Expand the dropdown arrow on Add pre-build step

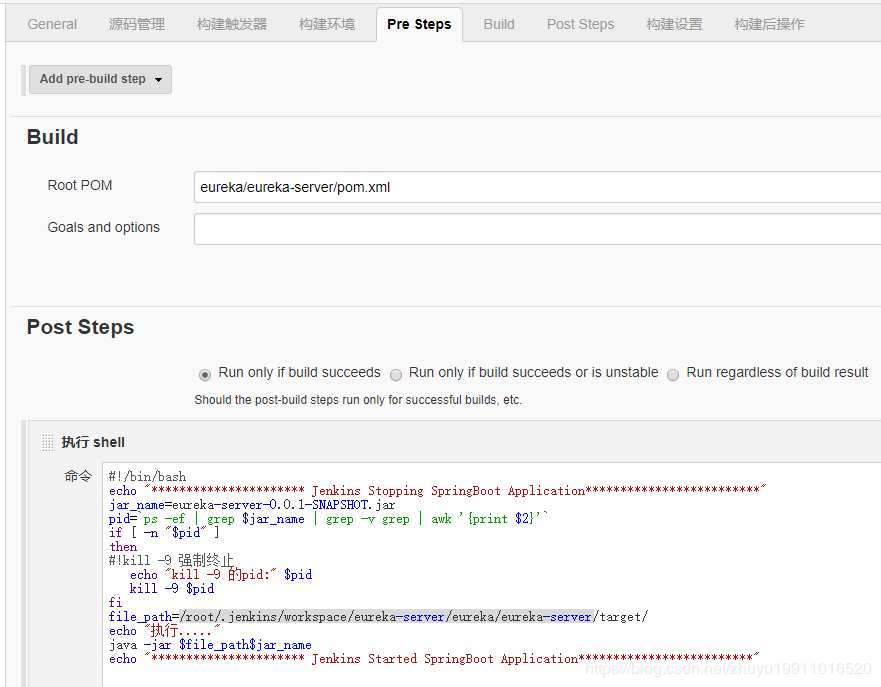click(x=157, y=79)
